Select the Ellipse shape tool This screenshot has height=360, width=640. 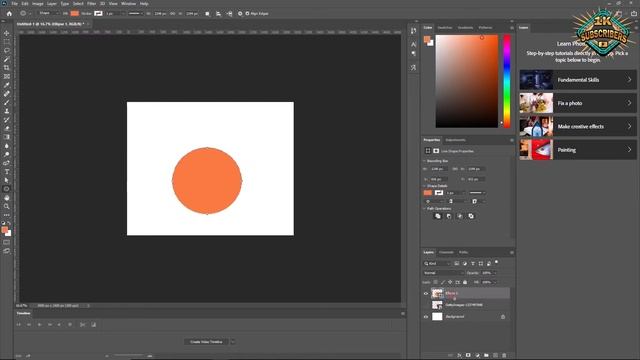(x=7, y=189)
